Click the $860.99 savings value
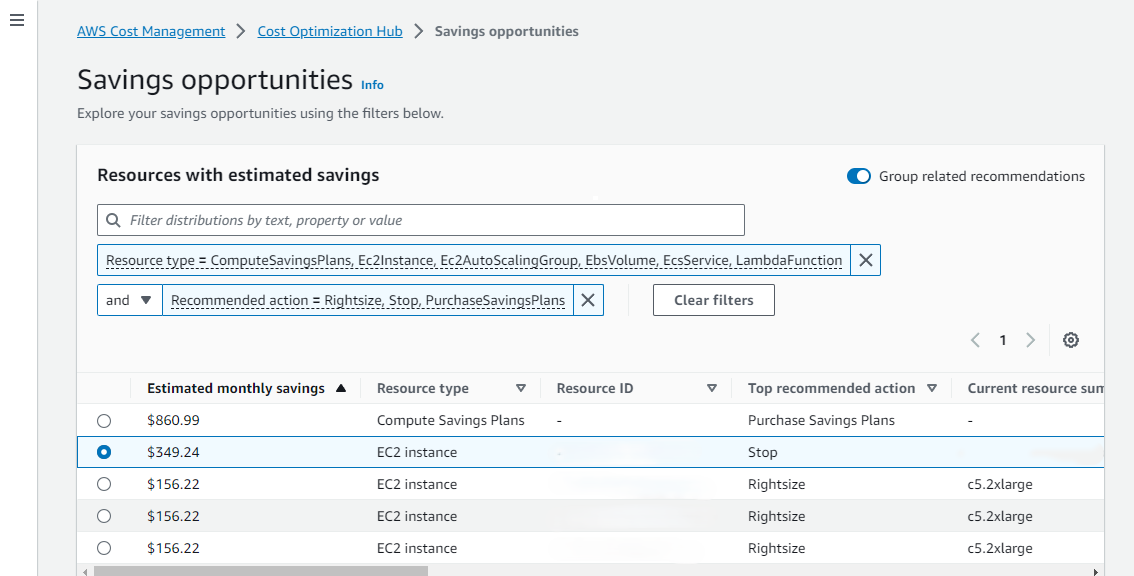This screenshot has width=1134, height=576. (x=173, y=420)
